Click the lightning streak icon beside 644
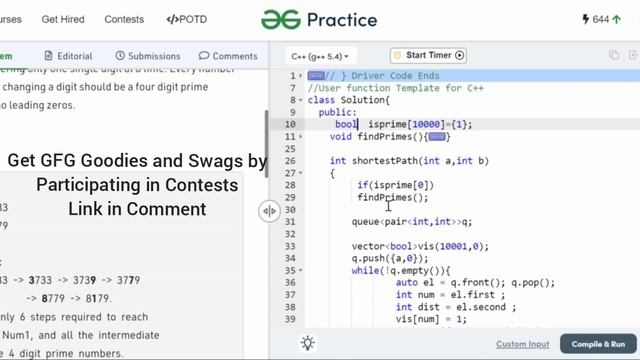 coord(586,19)
